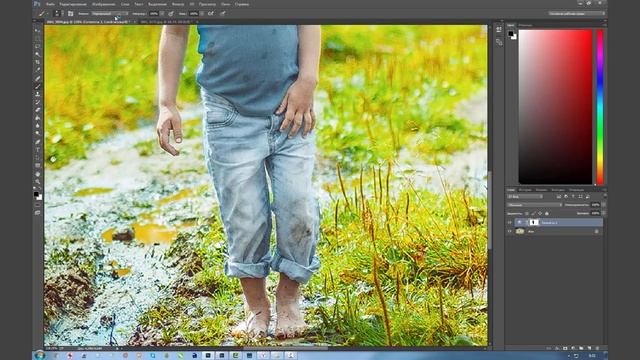Select the Rectangular Marquee tool

(x=38, y=39)
